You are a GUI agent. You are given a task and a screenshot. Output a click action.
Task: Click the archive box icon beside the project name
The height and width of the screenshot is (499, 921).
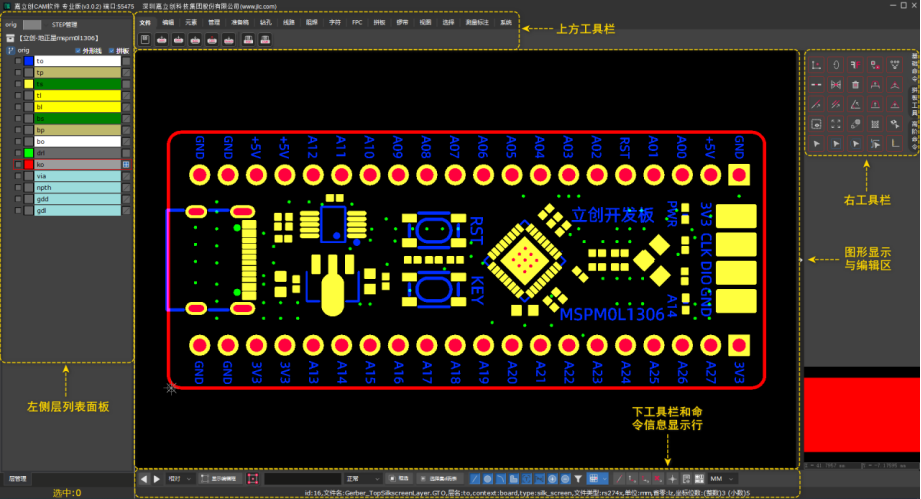10,38
